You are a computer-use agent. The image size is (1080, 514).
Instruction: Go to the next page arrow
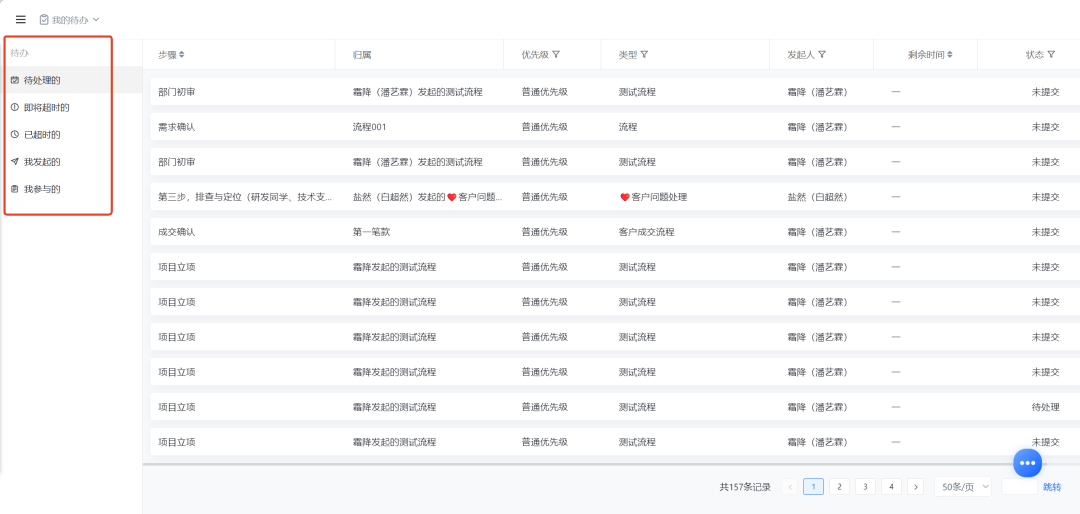(x=915, y=486)
